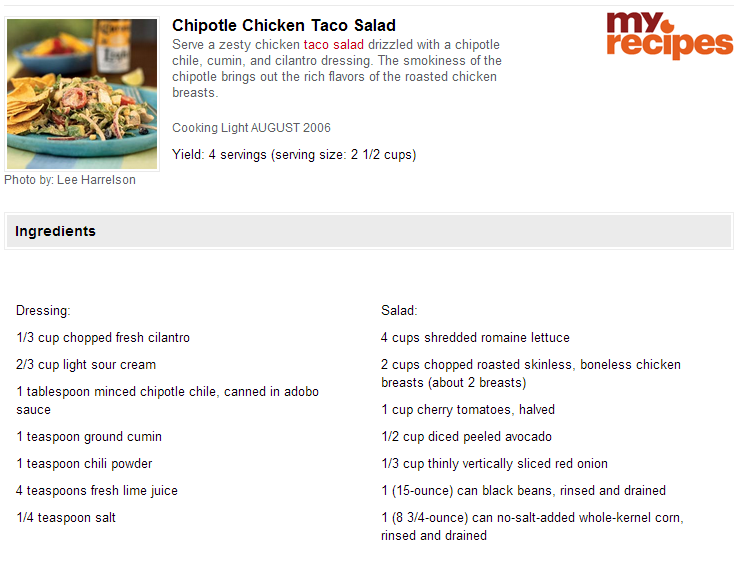Image resolution: width=752 pixels, height=570 pixels.
Task: Click the black beans ingredient line
Action: click(524, 491)
